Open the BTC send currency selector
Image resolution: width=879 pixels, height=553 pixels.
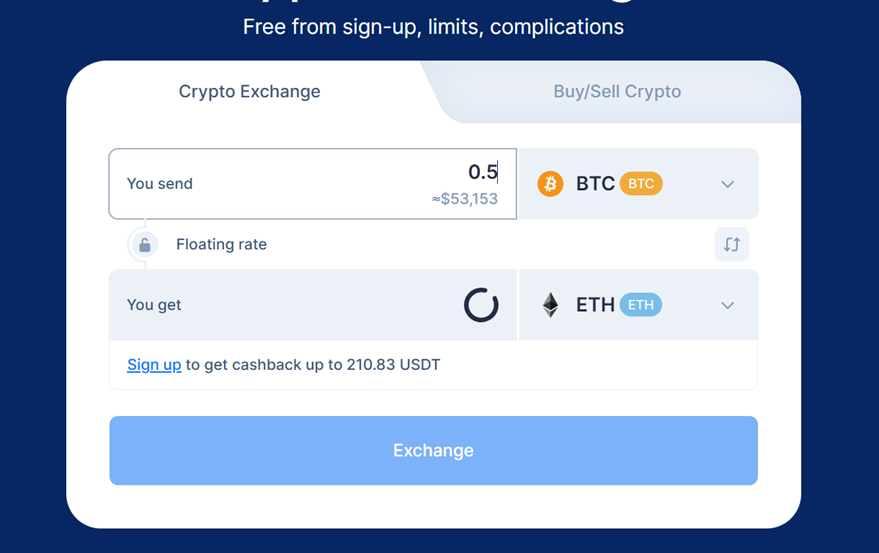(x=639, y=183)
